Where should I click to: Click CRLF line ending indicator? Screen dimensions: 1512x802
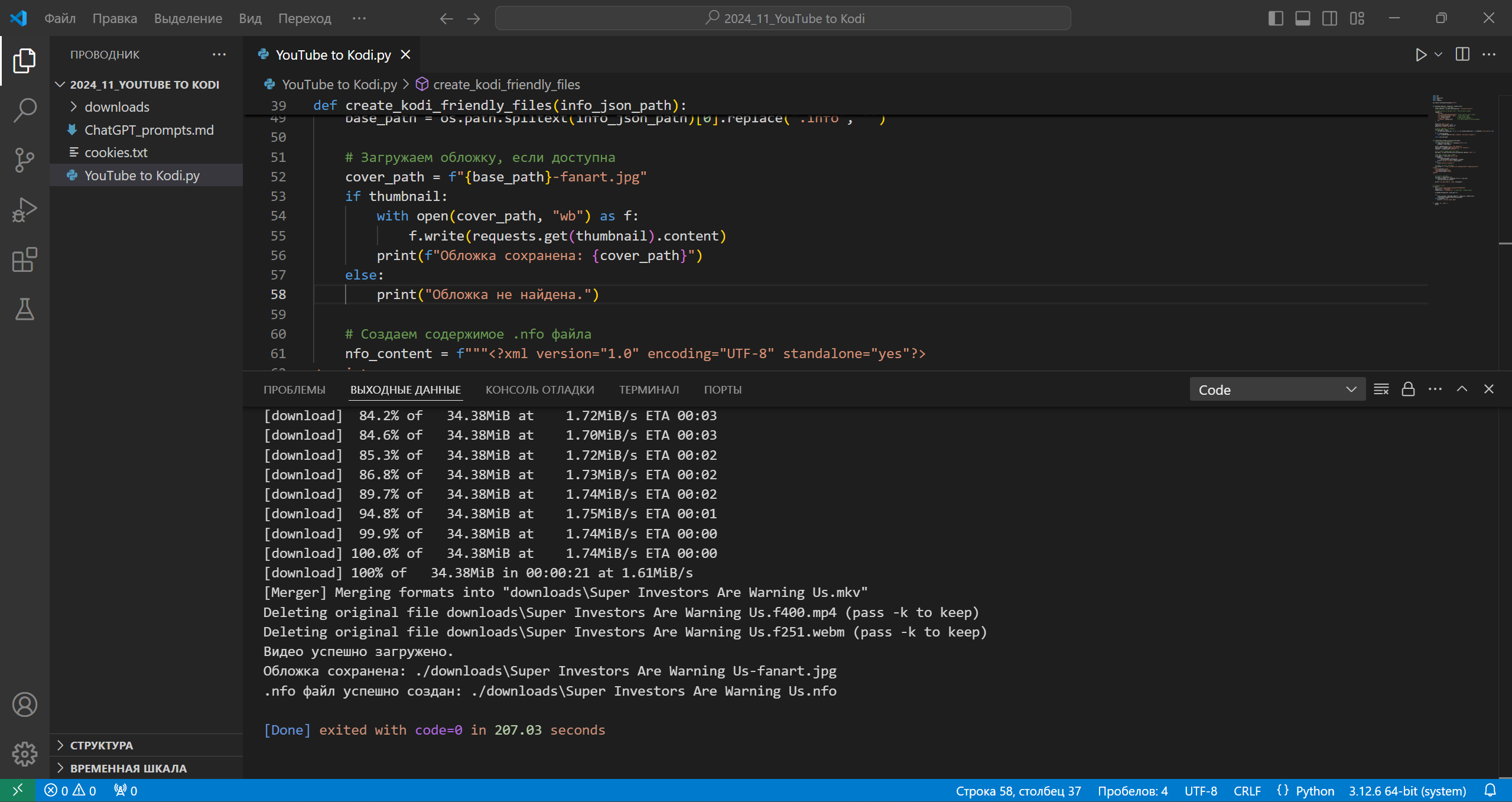pyautogui.click(x=1247, y=791)
